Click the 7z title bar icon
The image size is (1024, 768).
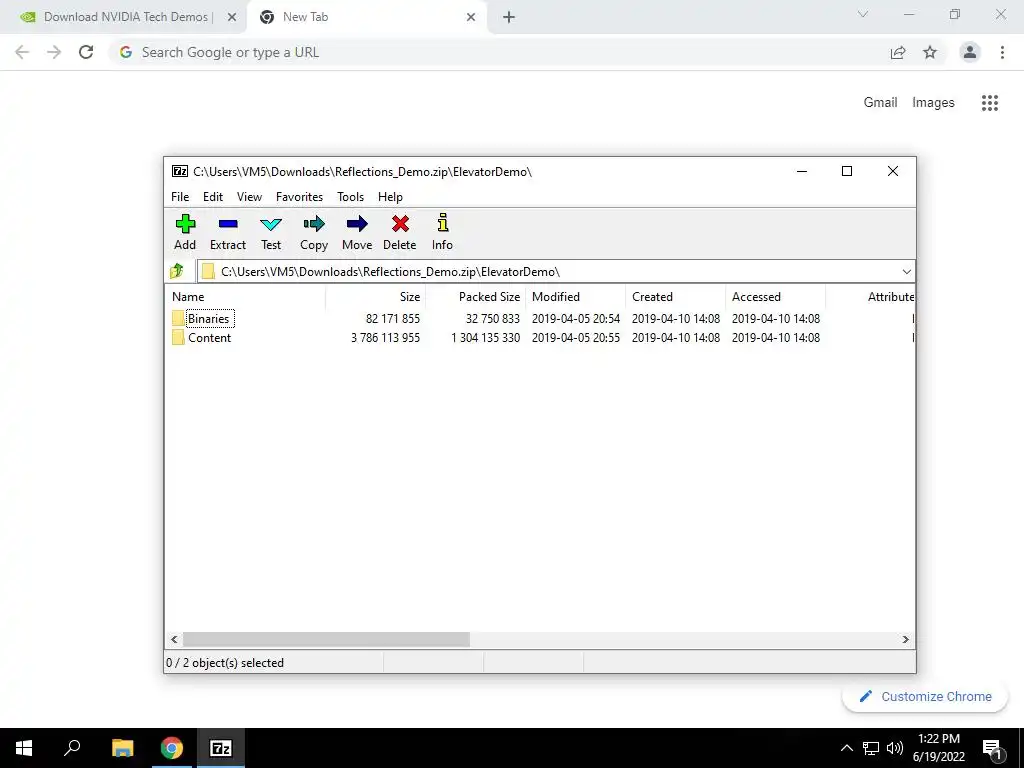tap(180, 171)
